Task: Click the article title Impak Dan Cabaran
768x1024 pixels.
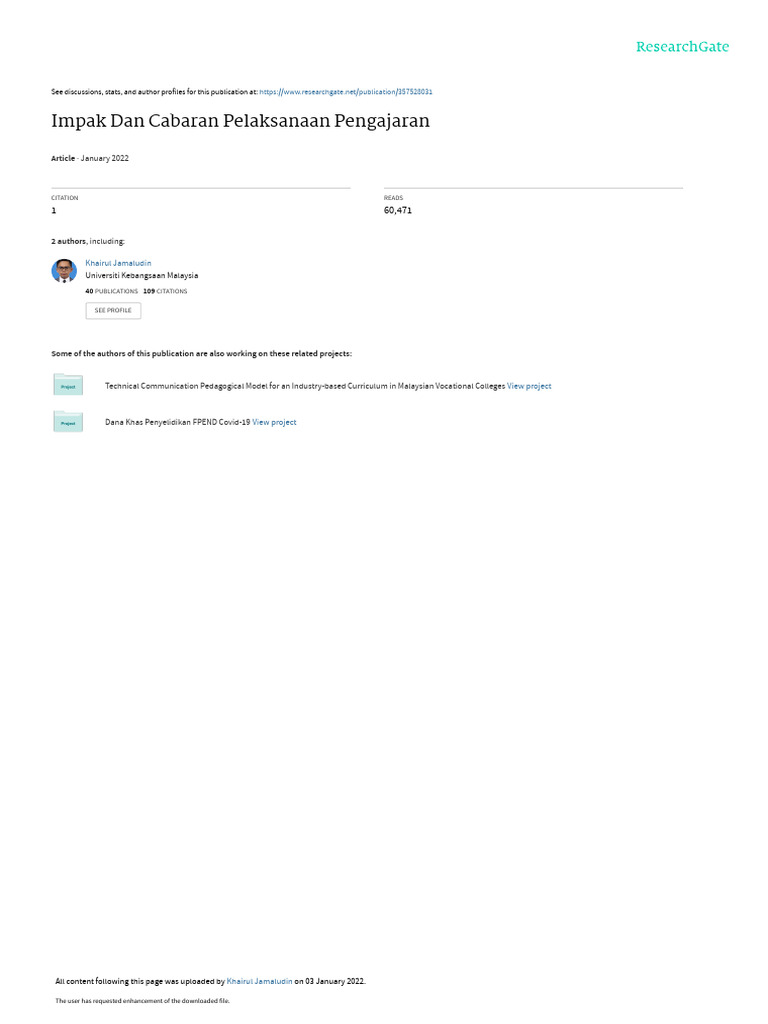Action: [240, 121]
